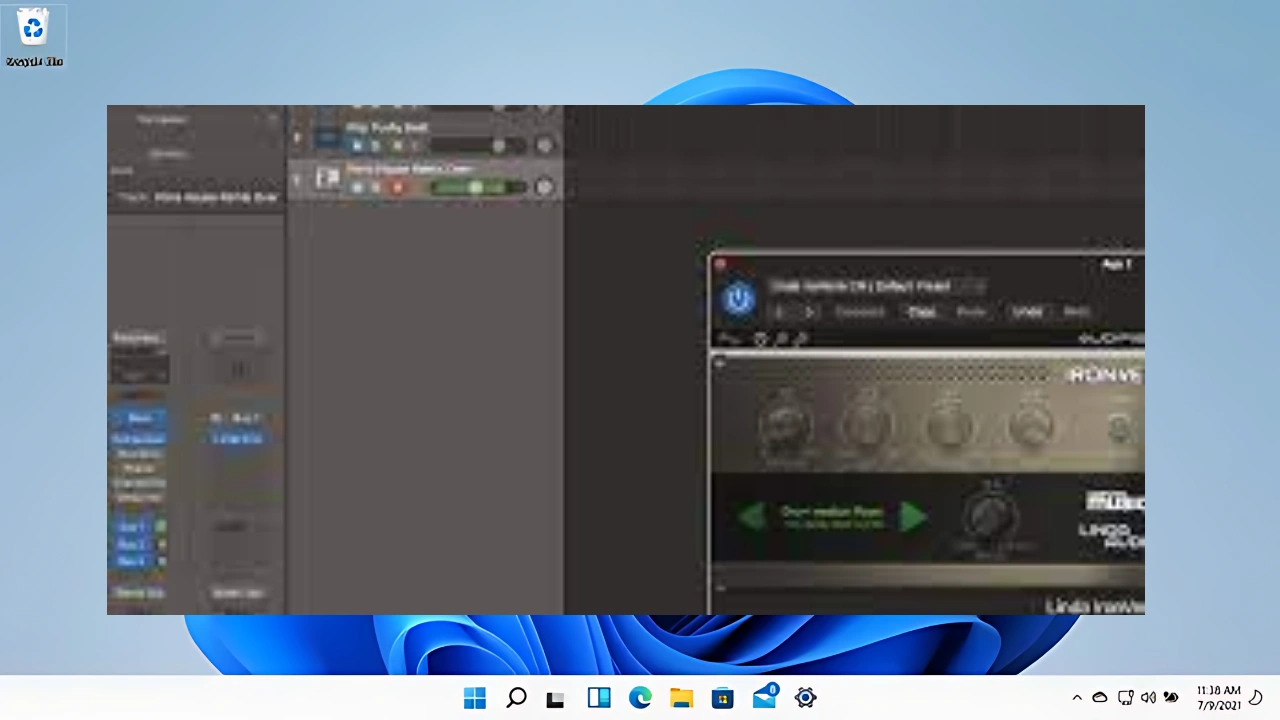Close the amp plug-in window

click(x=720, y=264)
